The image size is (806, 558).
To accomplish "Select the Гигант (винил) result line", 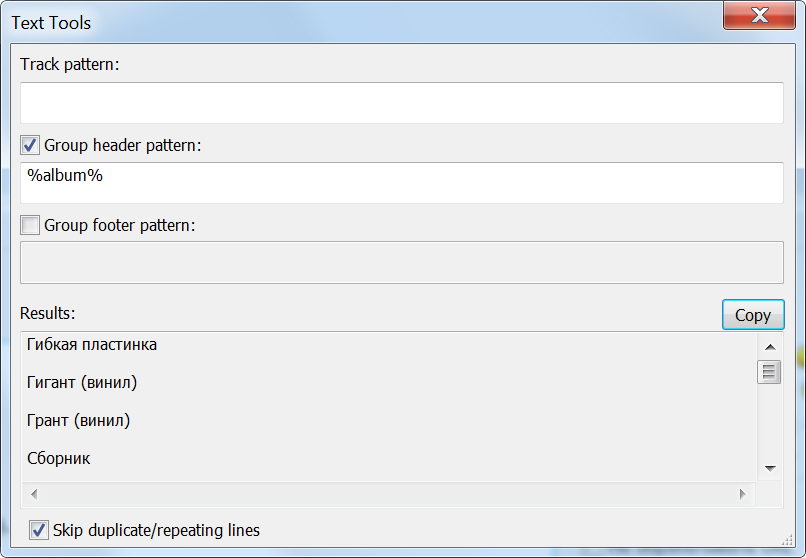I will (82, 383).
